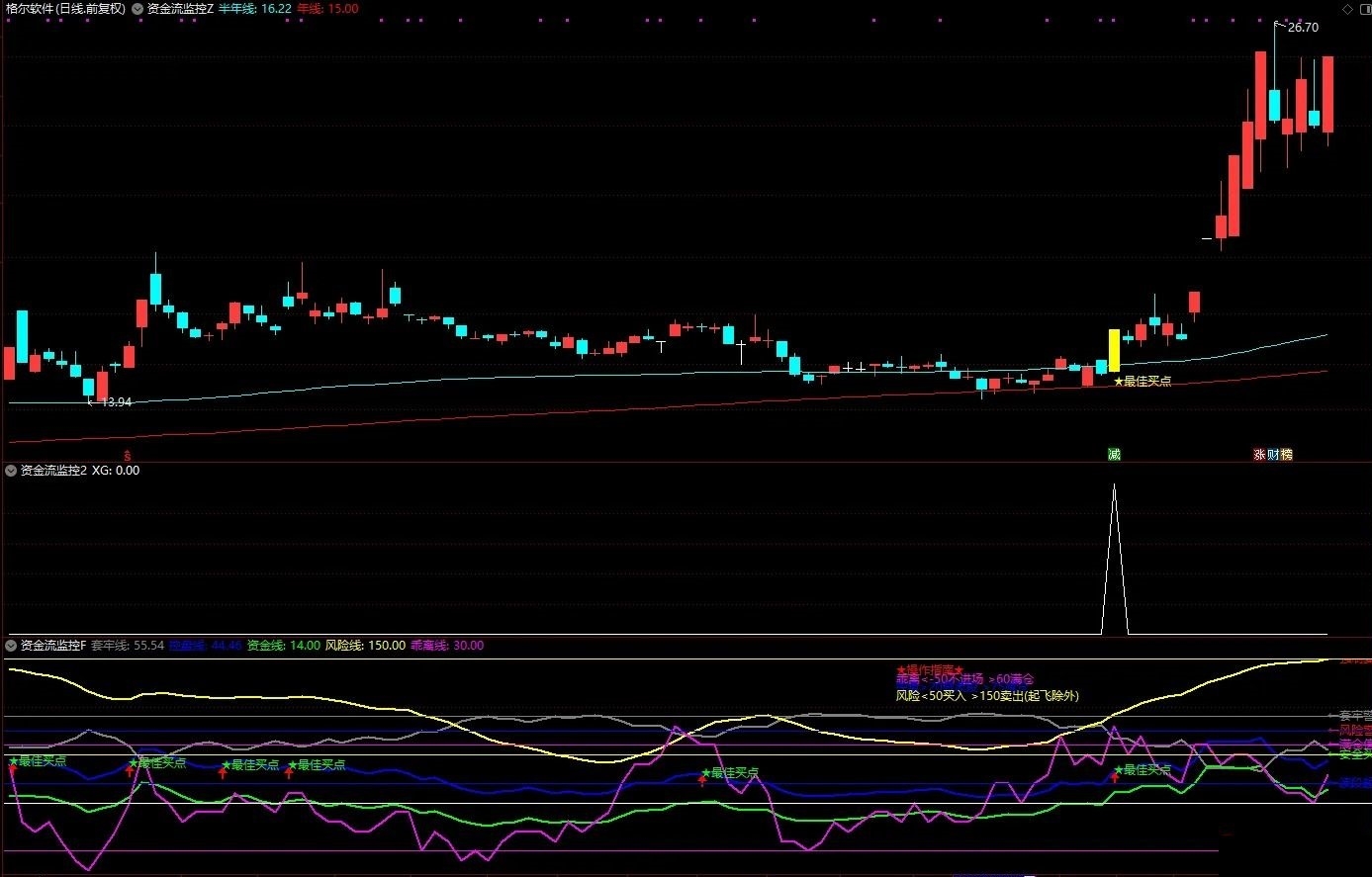Viewport: 1372px width, 877px height.
Task: Click the 格尔软件 (日线,前复权) title
Action: pyautogui.click(x=65, y=9)
